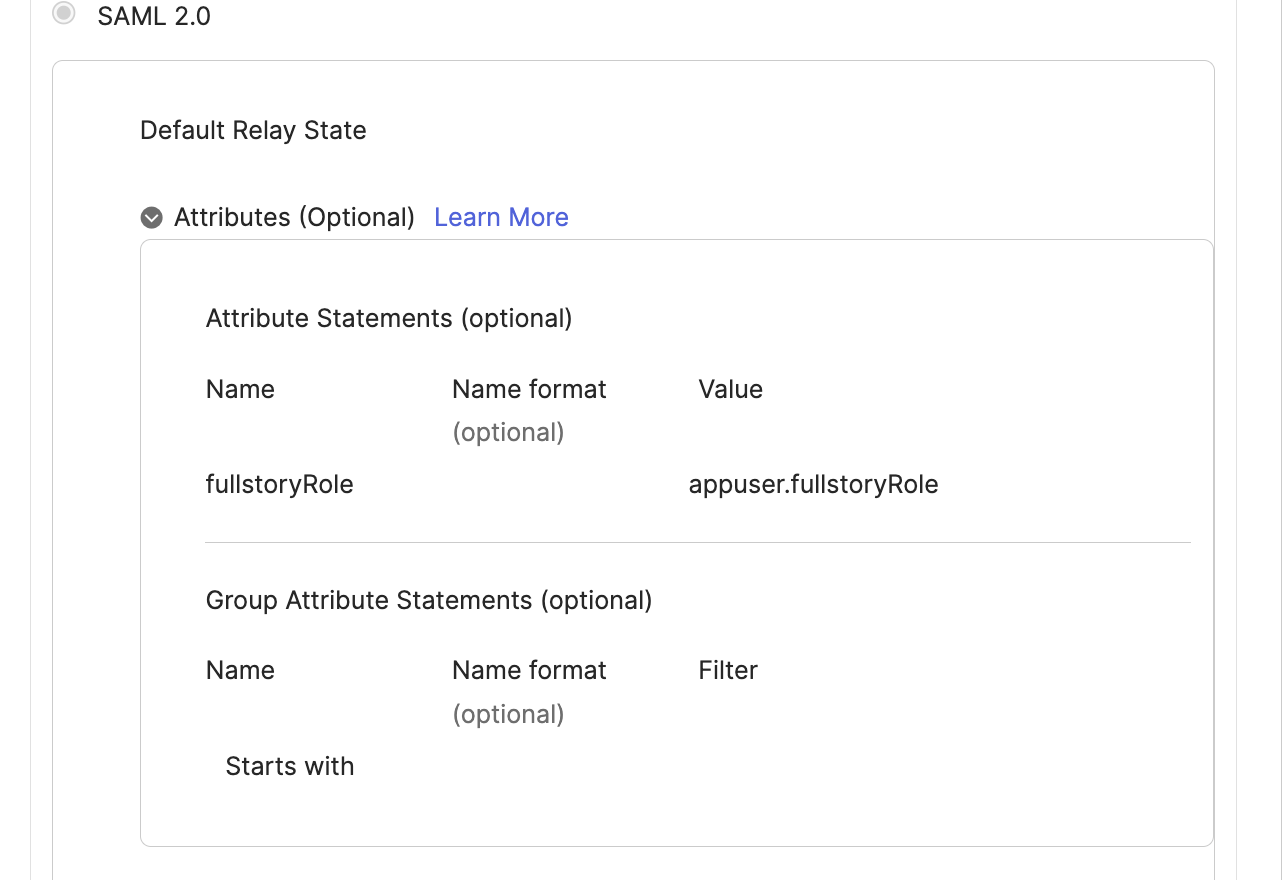Select the fullstoryRole attribute name
1284x880 pixels.
tap(279, 484)
